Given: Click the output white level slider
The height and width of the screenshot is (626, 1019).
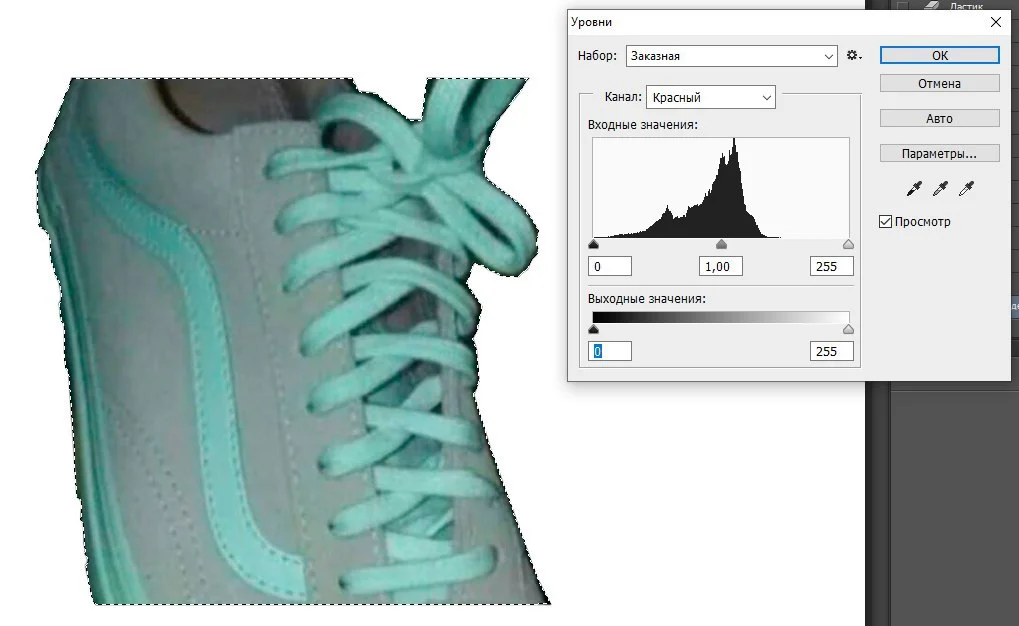Looking at the screenshot, I should pyautogui.click(x=848, y=330).
